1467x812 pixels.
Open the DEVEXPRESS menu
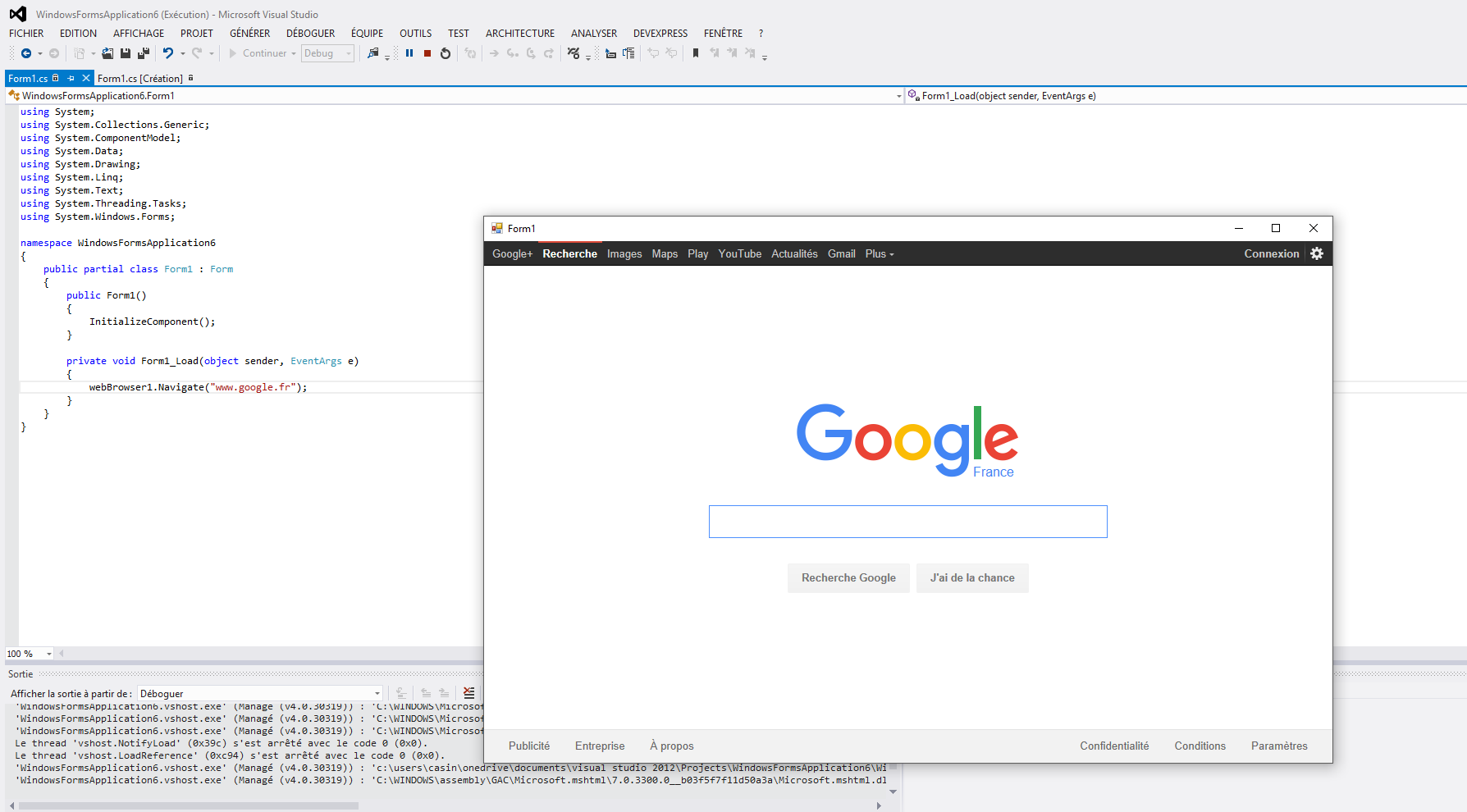(660, 34)
